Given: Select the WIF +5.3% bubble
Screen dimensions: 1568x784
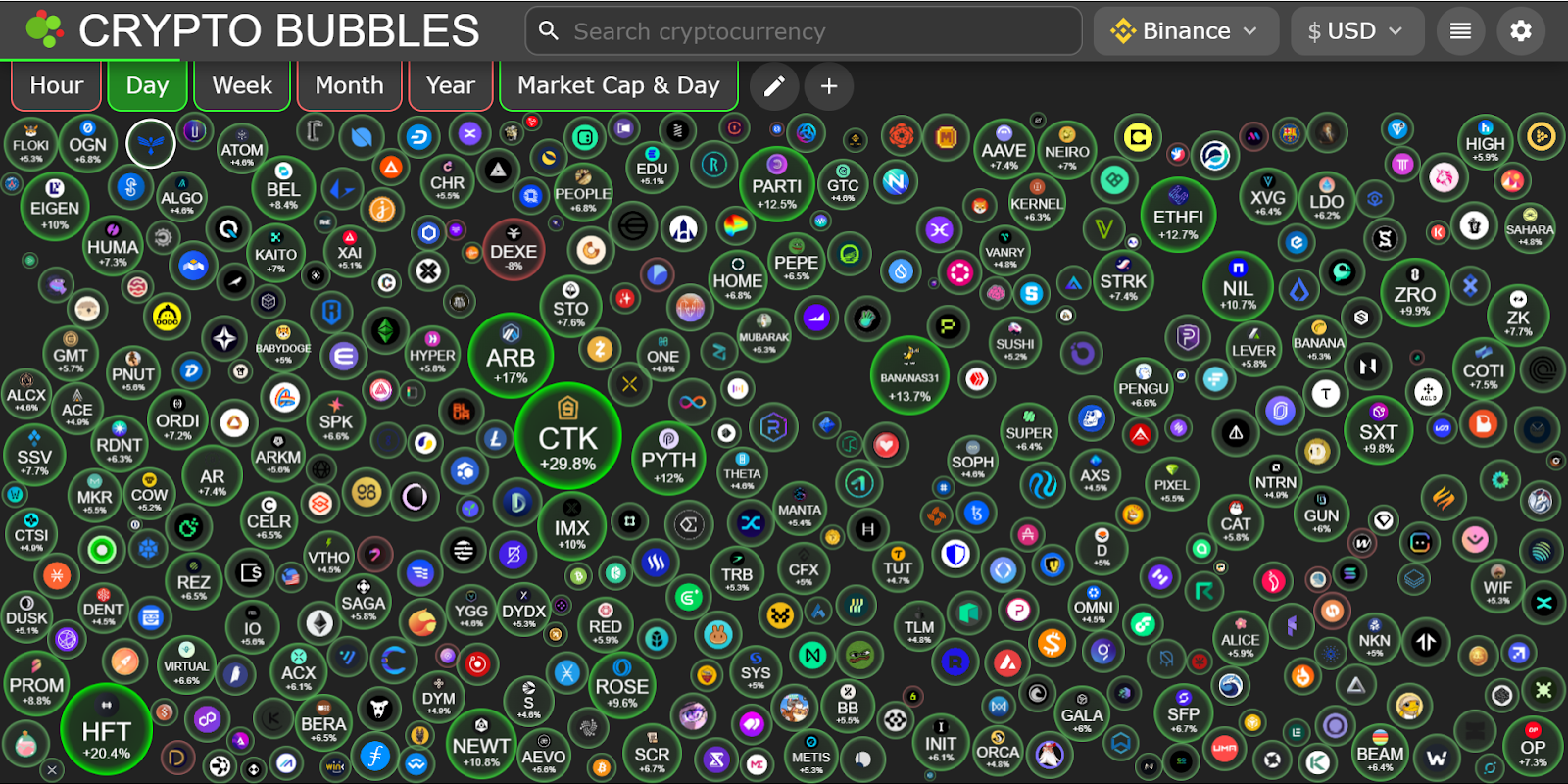Looking at the screenshot, I should [x=1497, y=586].
